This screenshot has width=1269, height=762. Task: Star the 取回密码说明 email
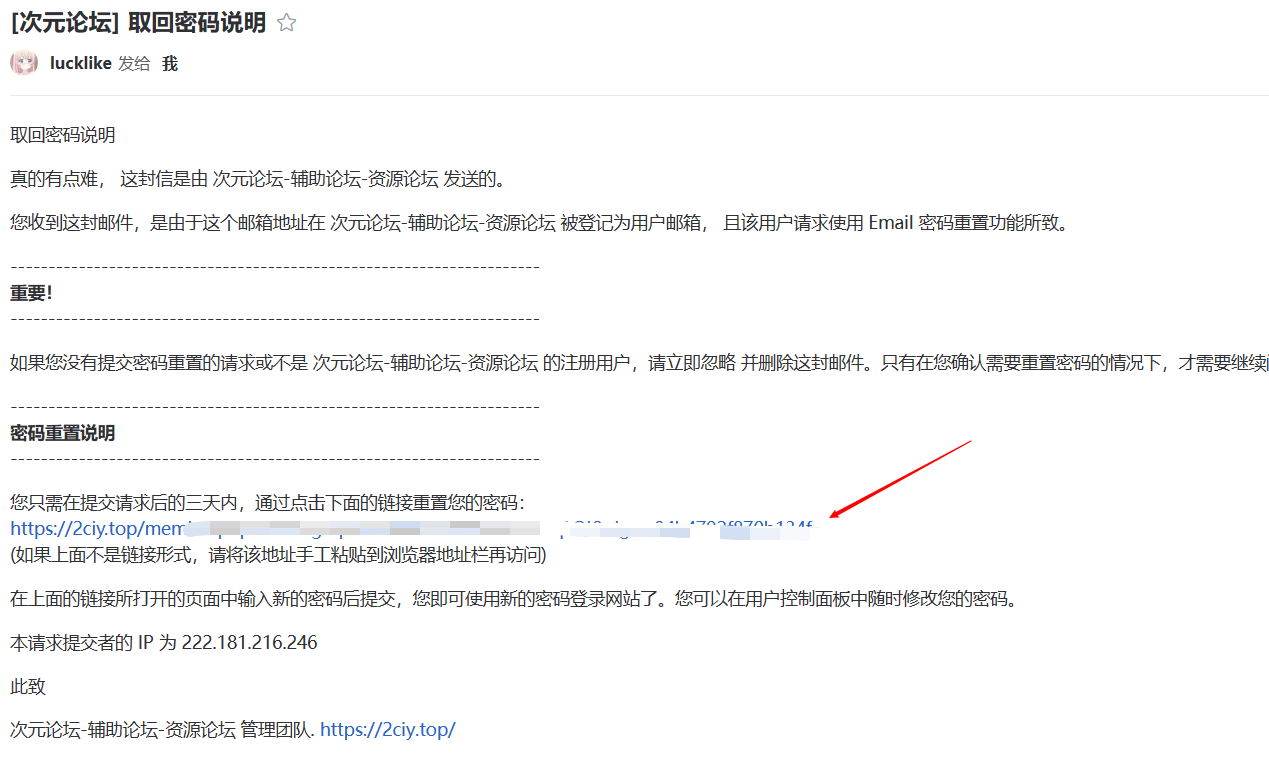coord(287,23)
